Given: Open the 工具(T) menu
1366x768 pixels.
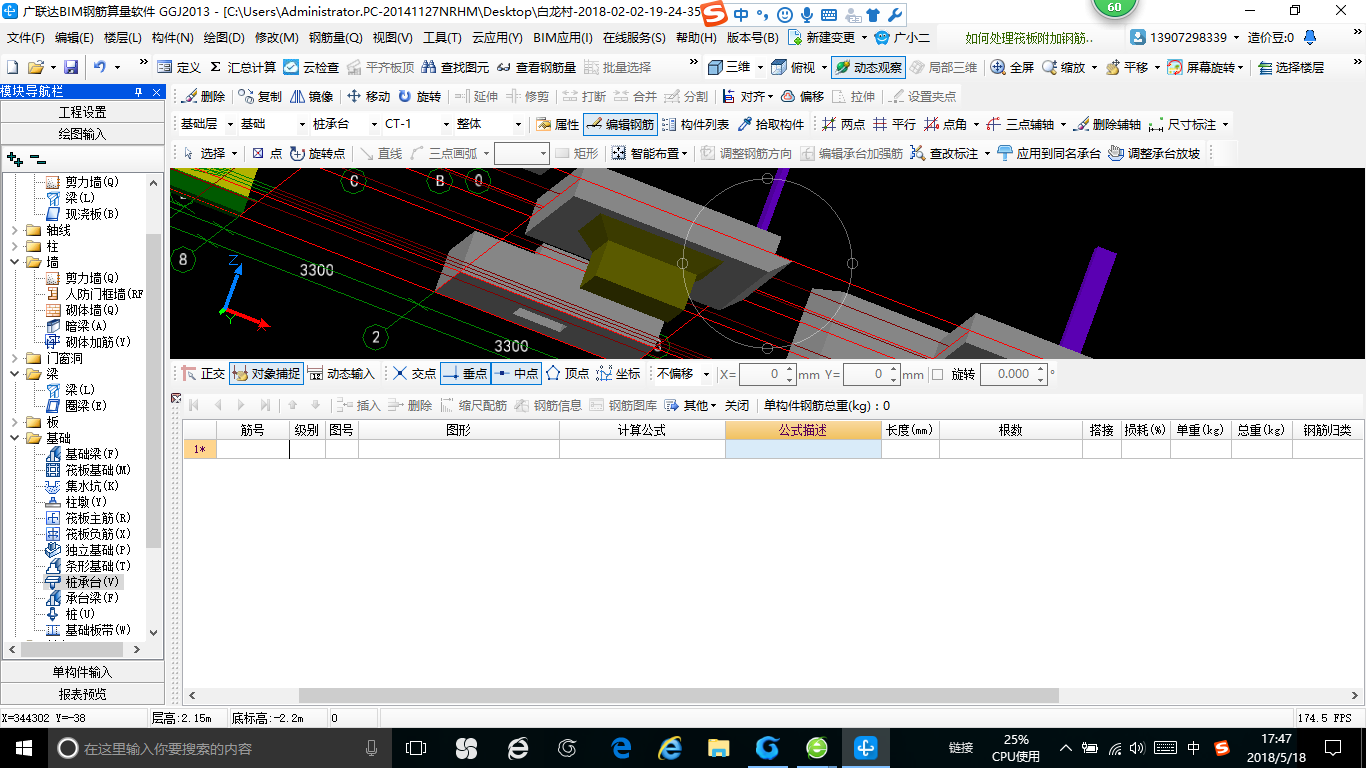Looking at the screenshot, I should (442, 38).
